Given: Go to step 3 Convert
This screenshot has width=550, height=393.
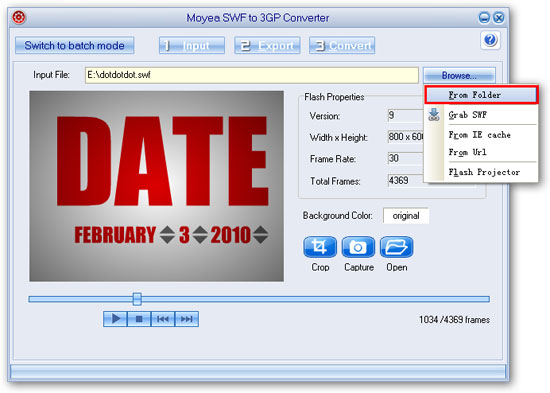Looking at the screenshot, I should (x=342, y=46).
